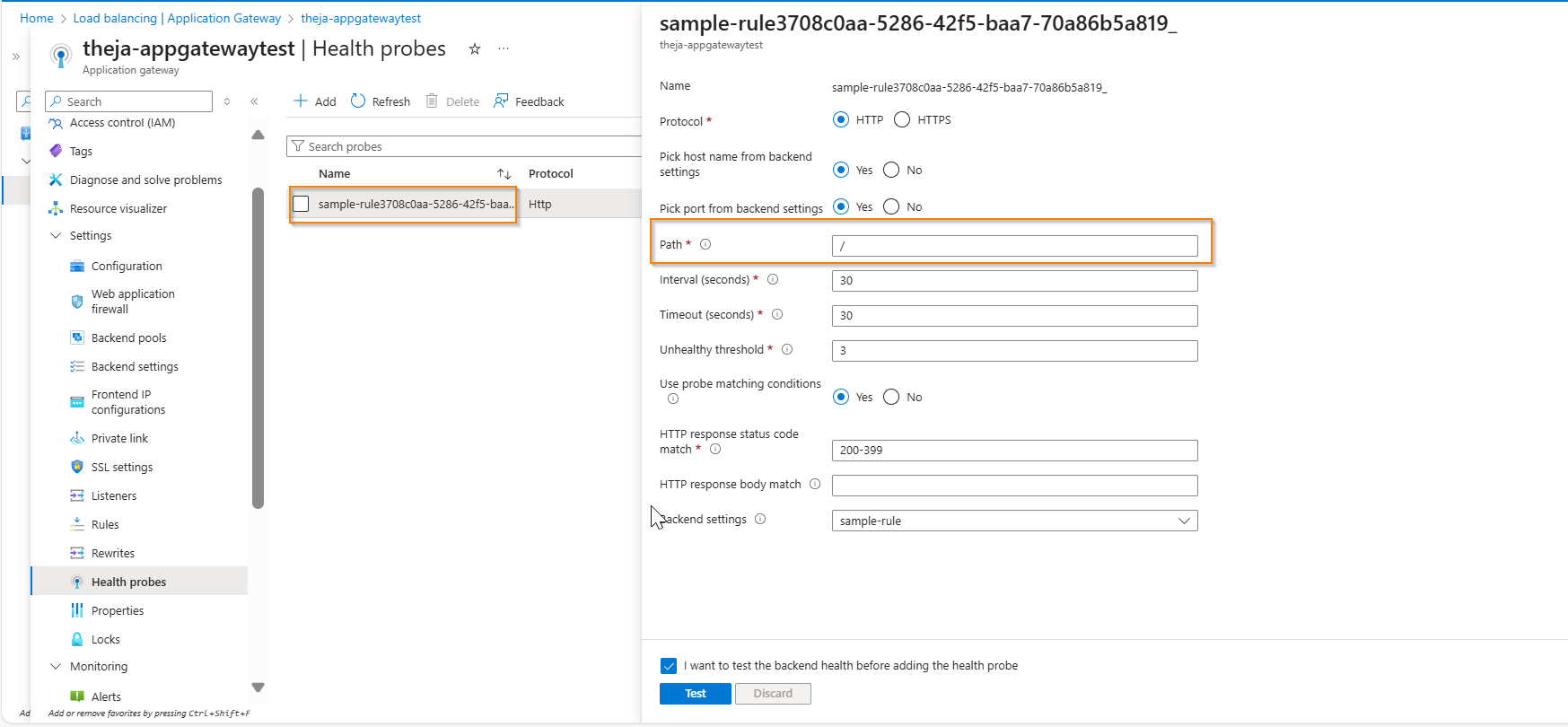
Task: Sort probes by Name column arrows
Action: click(504, 174)
